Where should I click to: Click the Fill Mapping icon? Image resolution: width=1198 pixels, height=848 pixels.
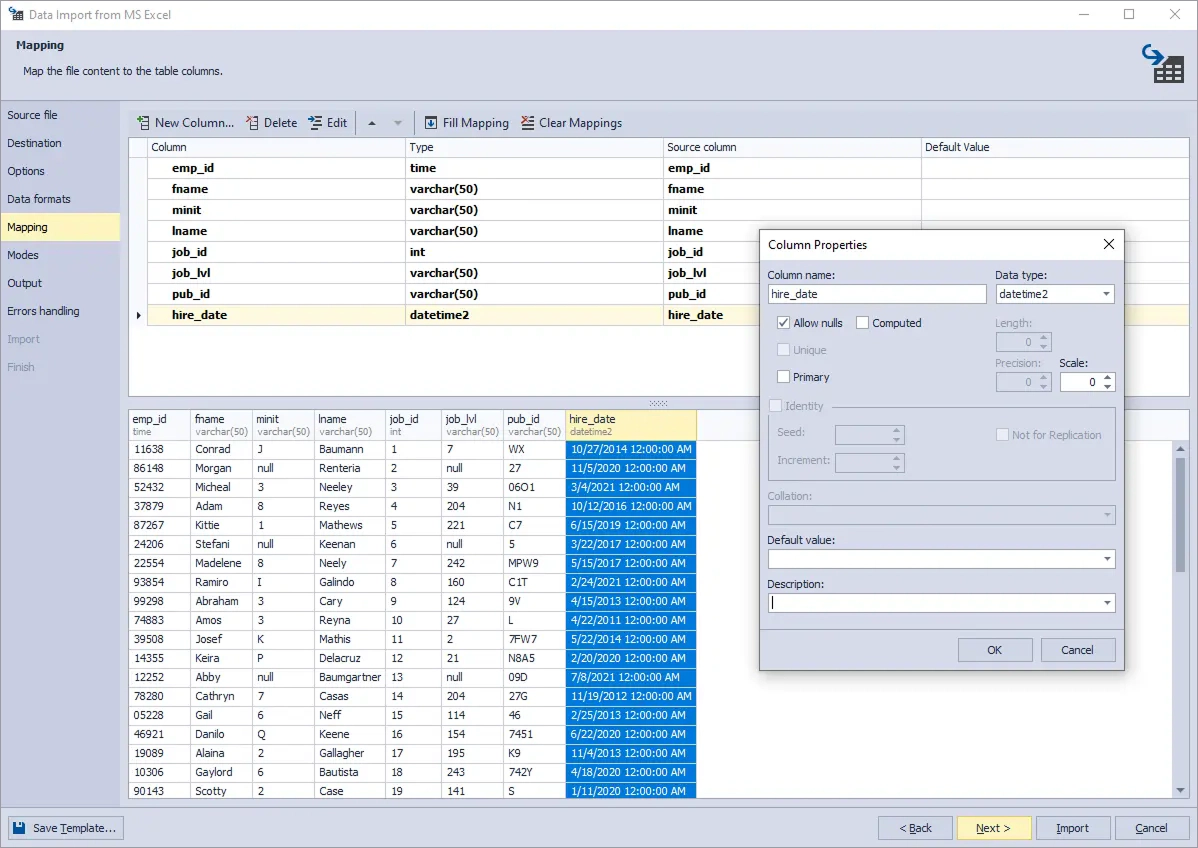click(431, 123)
